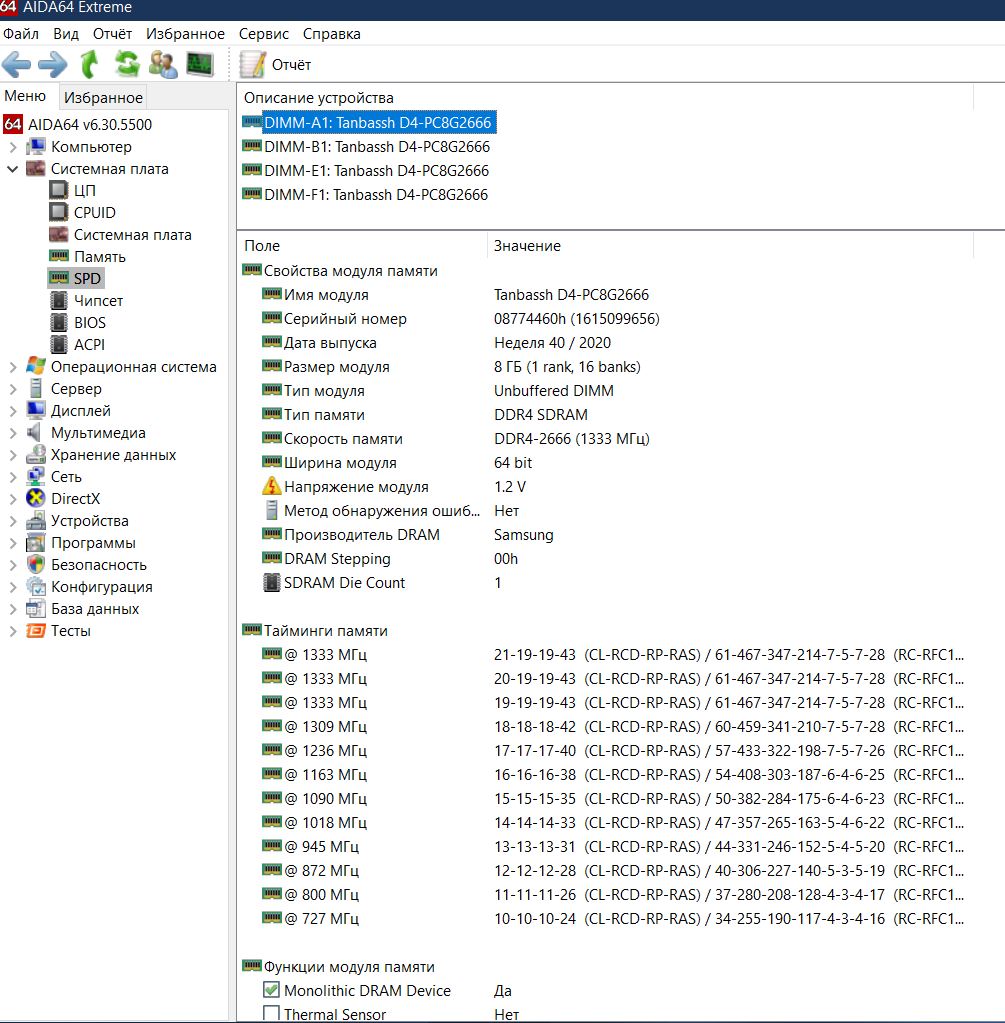
Task: Expand the Сервер tree node
Action: tap(12, 389)
